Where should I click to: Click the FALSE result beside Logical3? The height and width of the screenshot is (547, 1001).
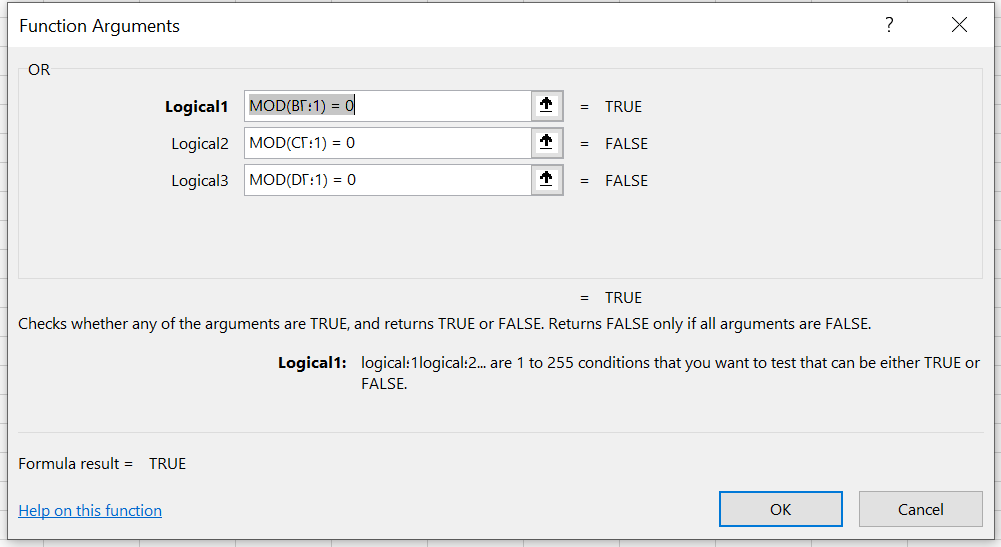626,181
